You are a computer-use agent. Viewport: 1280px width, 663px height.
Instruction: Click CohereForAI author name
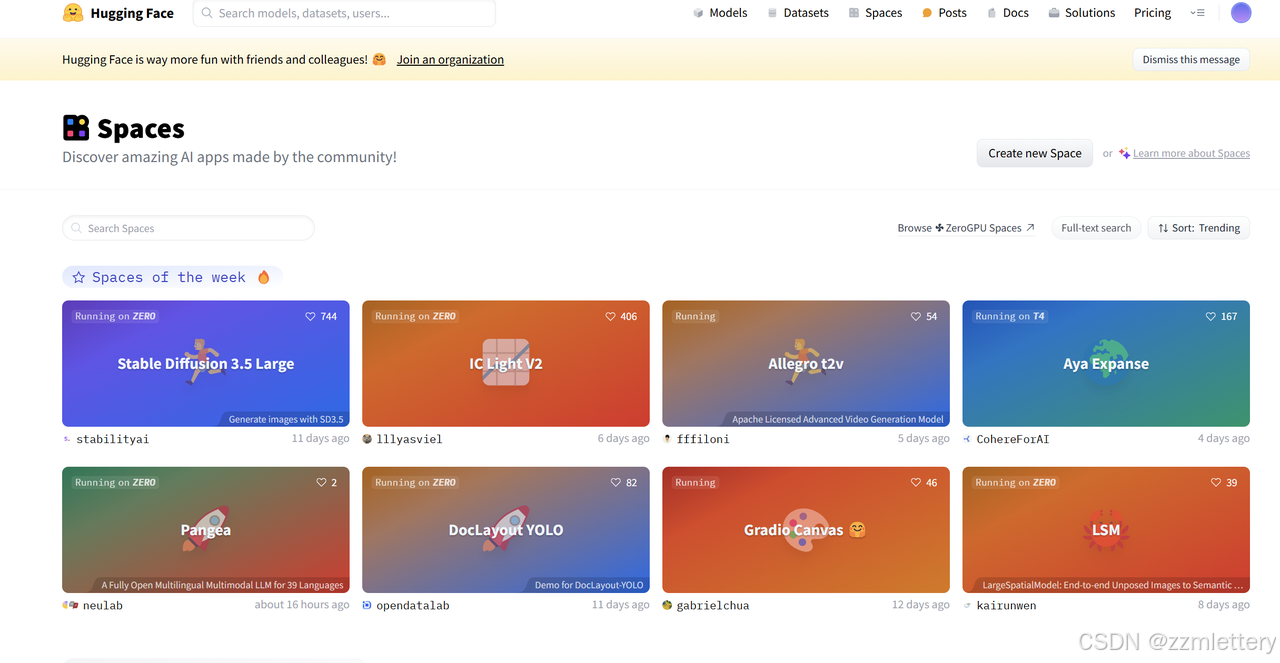1013,439
